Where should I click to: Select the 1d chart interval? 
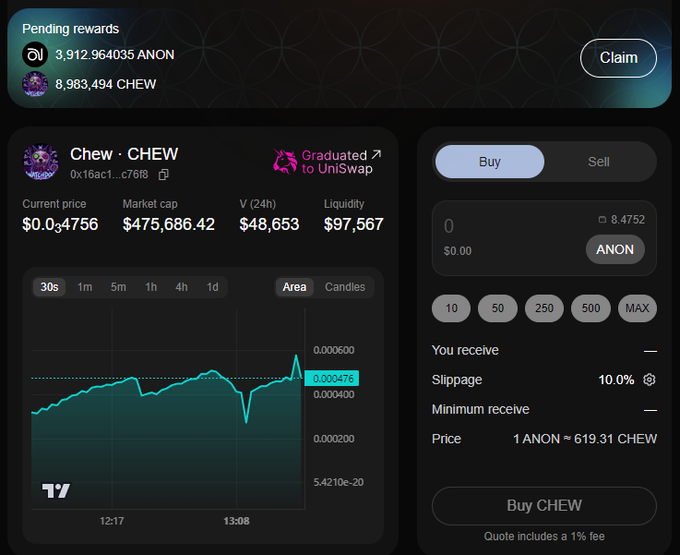212,287
